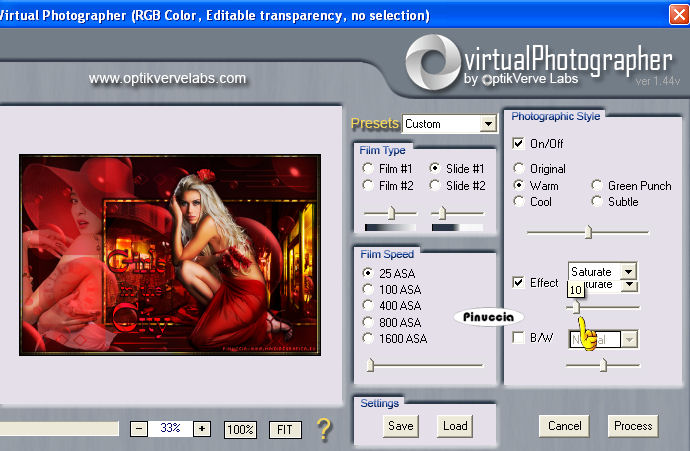The height and width of the screenshot is (451, 690).
Task: Select the Green Punch style
Action: (597, 186)
